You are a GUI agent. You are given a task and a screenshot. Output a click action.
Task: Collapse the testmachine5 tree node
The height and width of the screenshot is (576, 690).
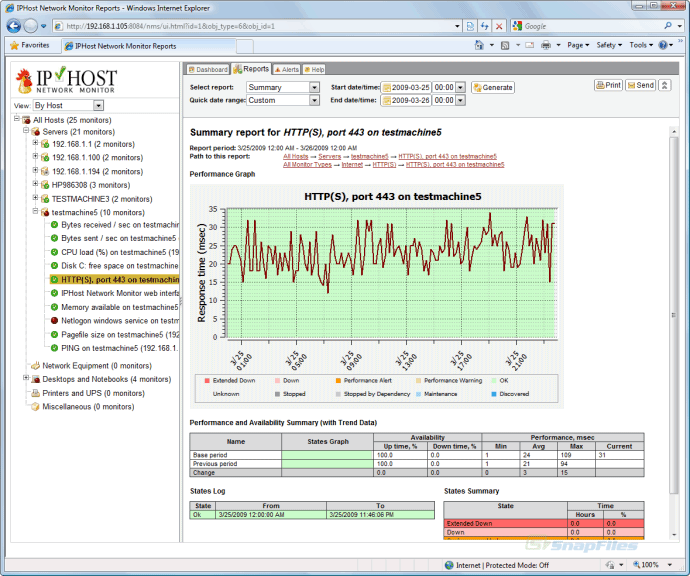point(35,212)
